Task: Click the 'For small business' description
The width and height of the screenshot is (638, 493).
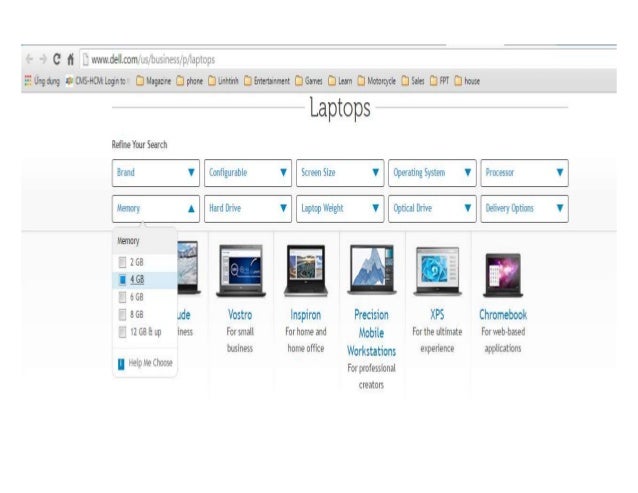Action: (240, 340)
